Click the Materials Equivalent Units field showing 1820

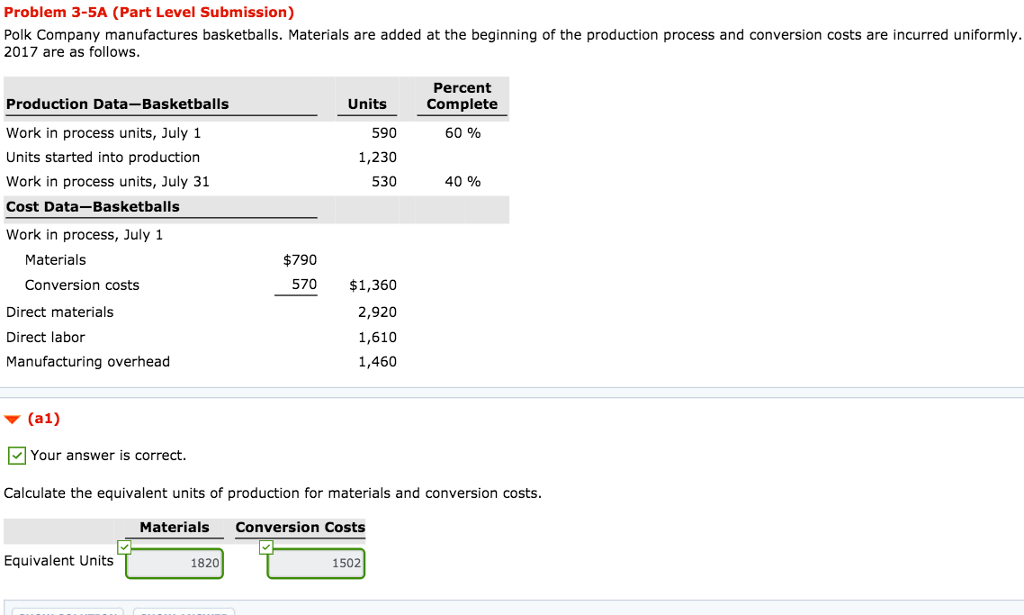coord(174,563)
